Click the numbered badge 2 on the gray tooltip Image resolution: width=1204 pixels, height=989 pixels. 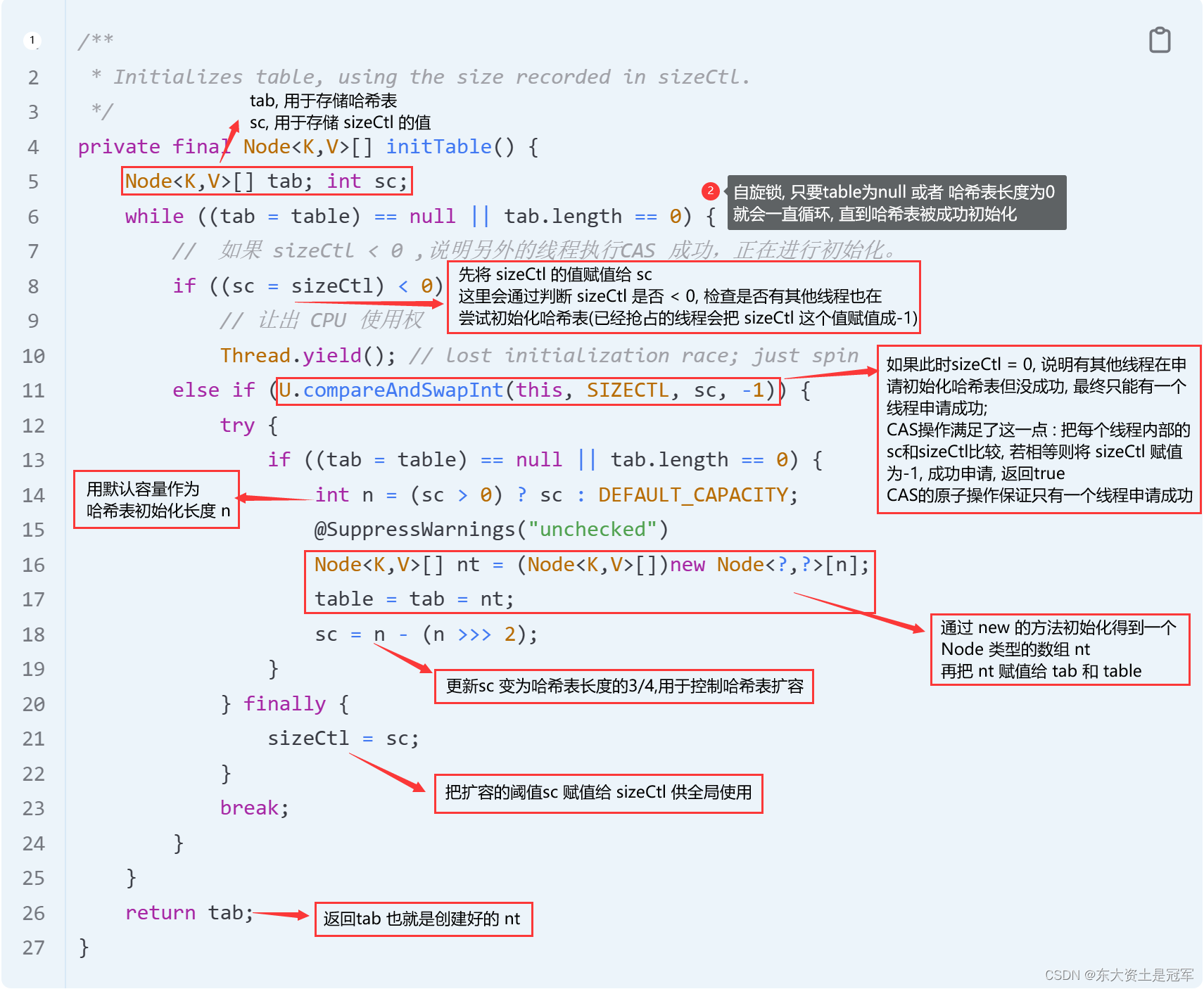tap(711, 191)
